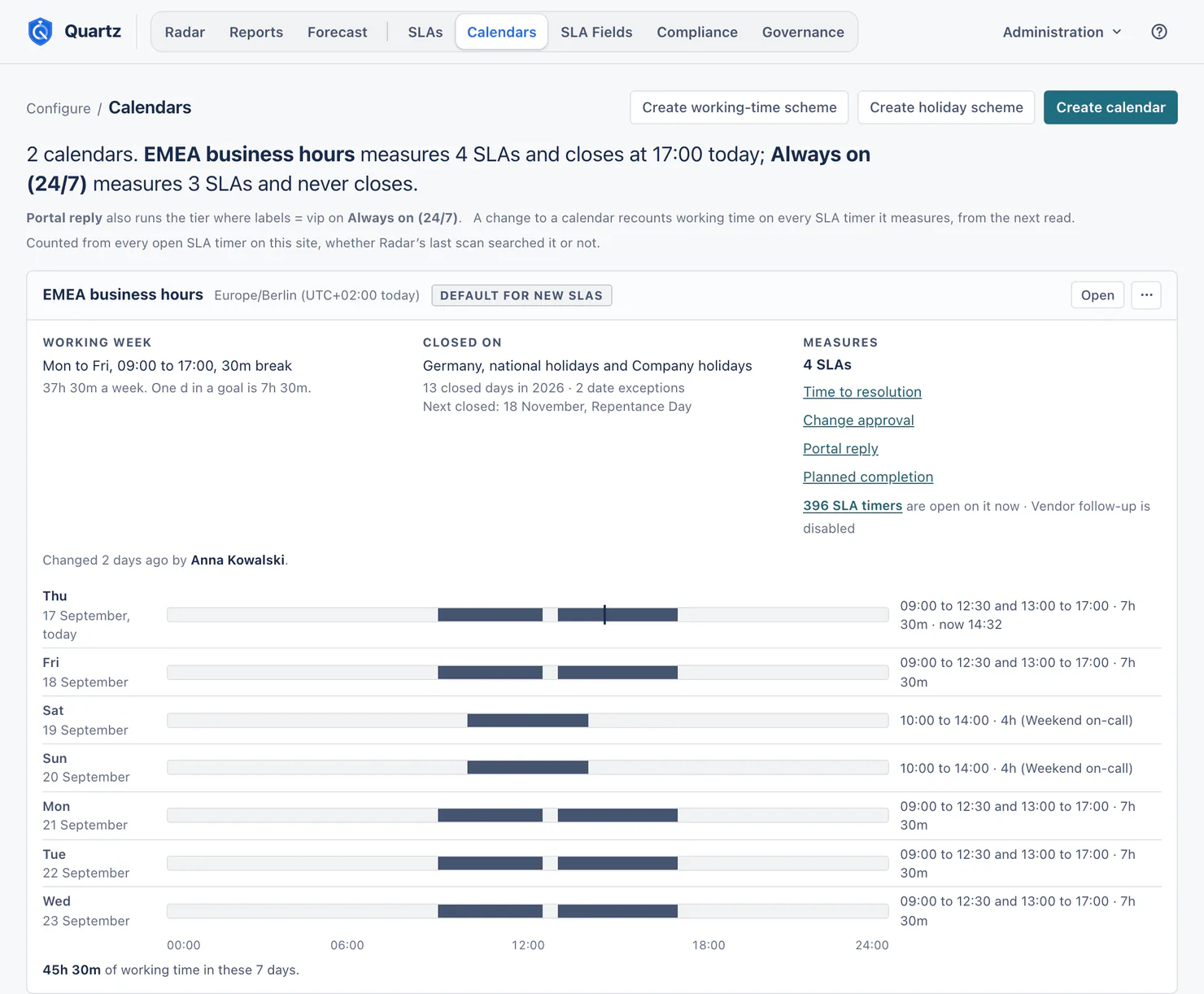Open the EMEA business hours calendar
The height and width of the screenshot is (994, 1204).
[x=1097, y=295]
